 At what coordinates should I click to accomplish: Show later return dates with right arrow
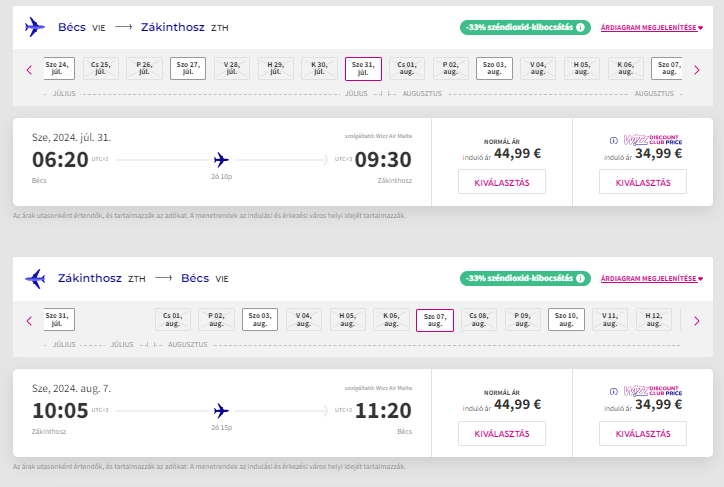pos(697,321)
